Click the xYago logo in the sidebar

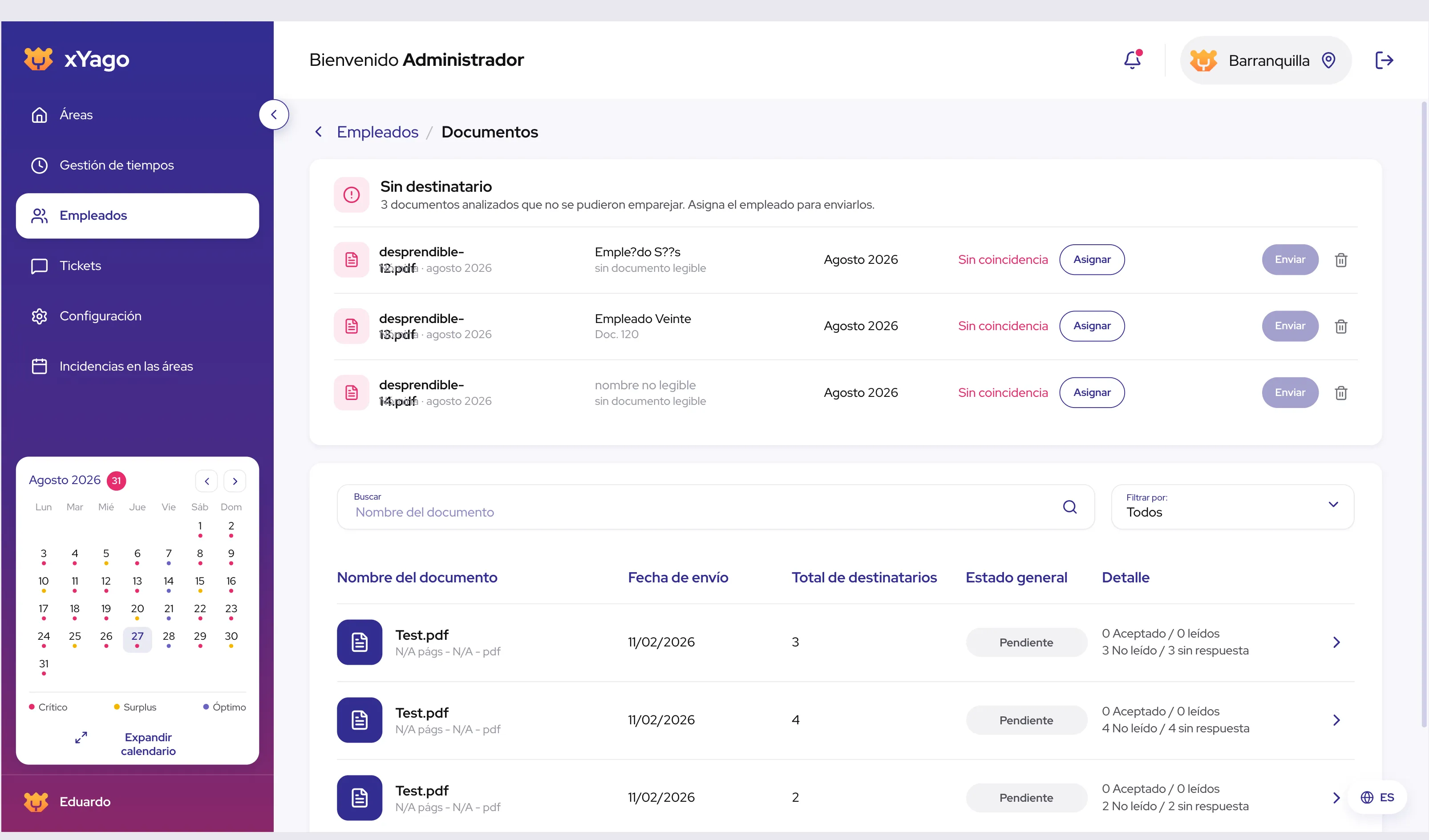pyautogui.click(x=77, y=59)
